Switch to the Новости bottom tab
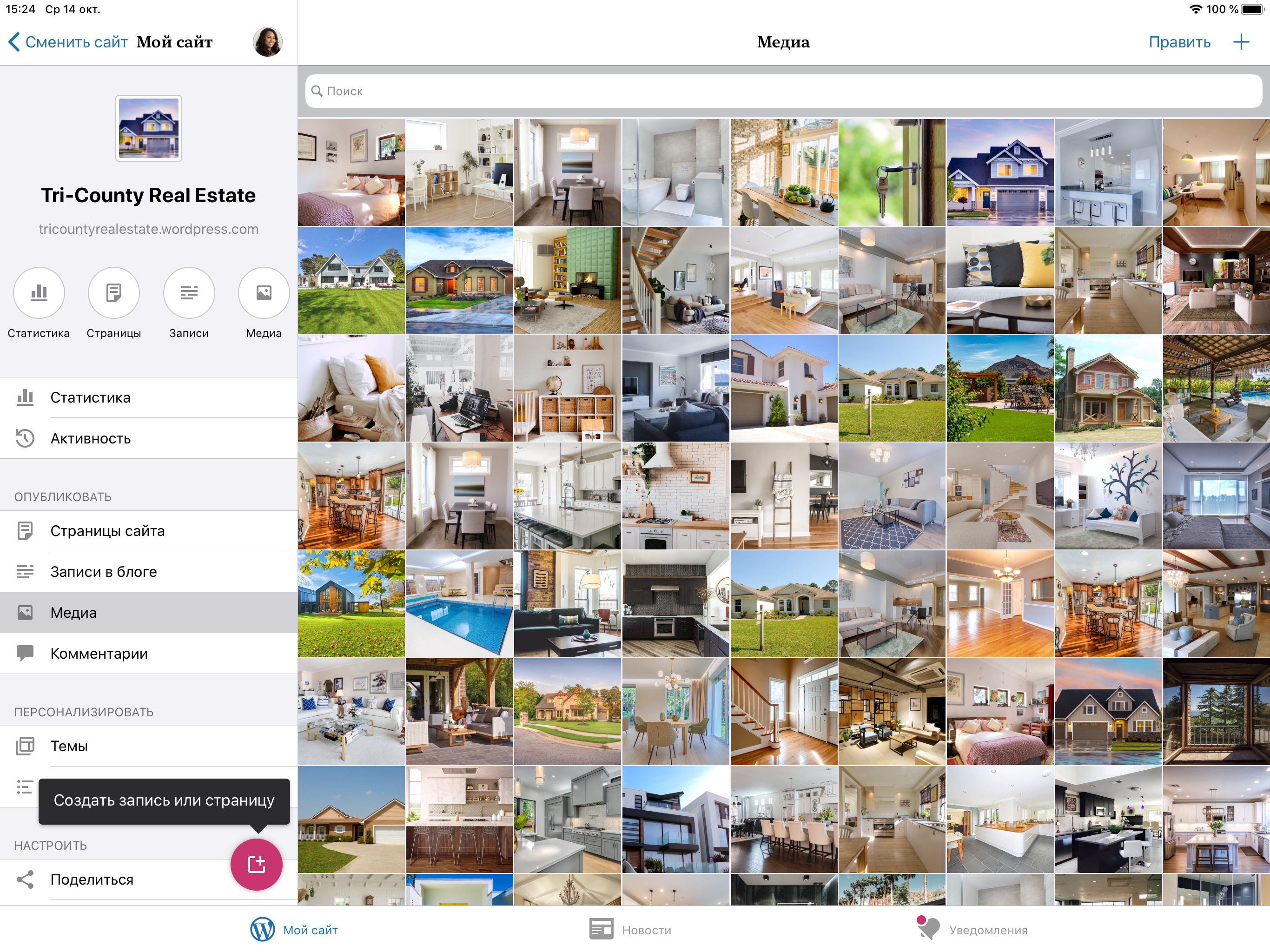 pyautogui.click(x=630, y=930)
